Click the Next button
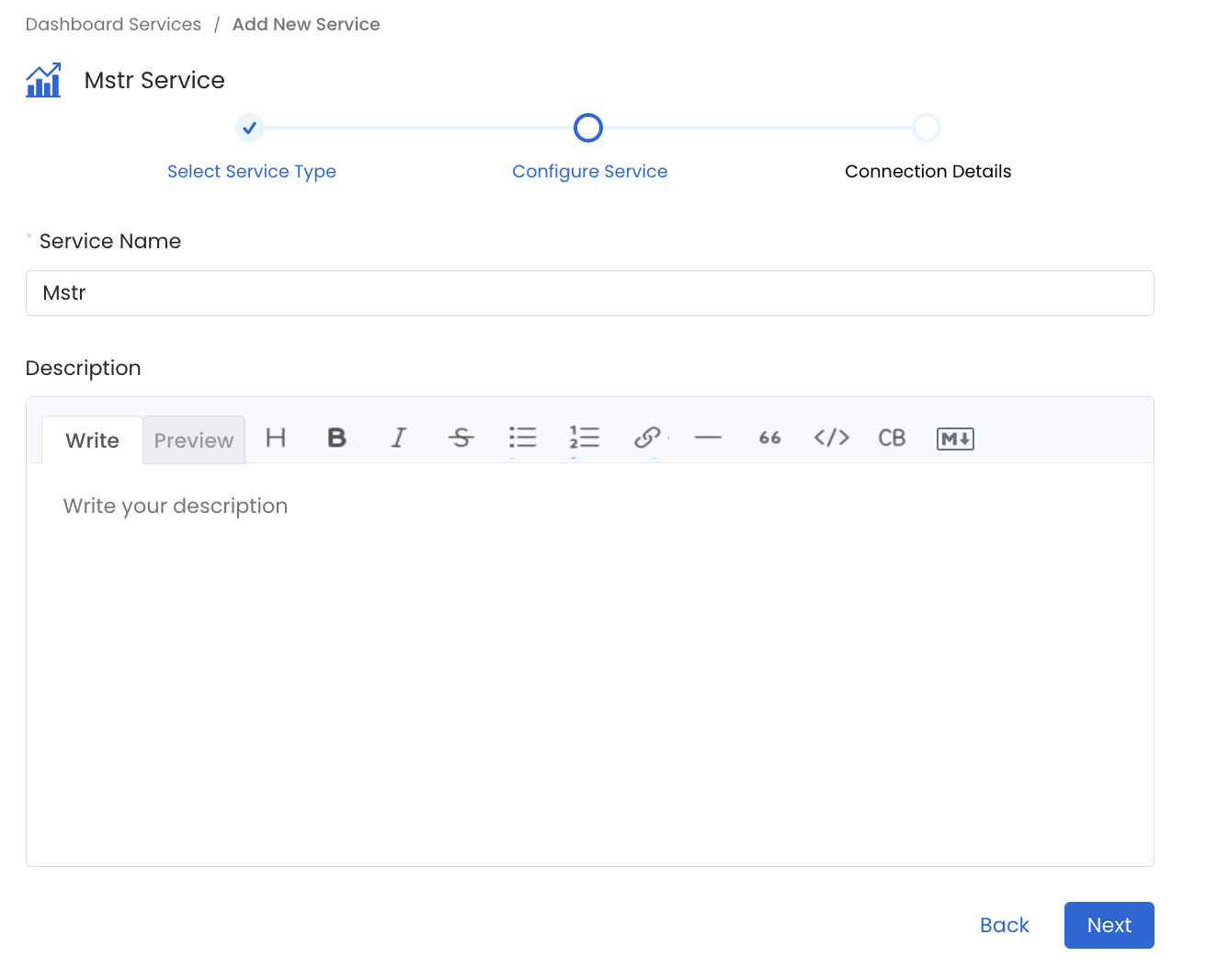This screenshot has height=980, width=1206. pos(1109,925)
